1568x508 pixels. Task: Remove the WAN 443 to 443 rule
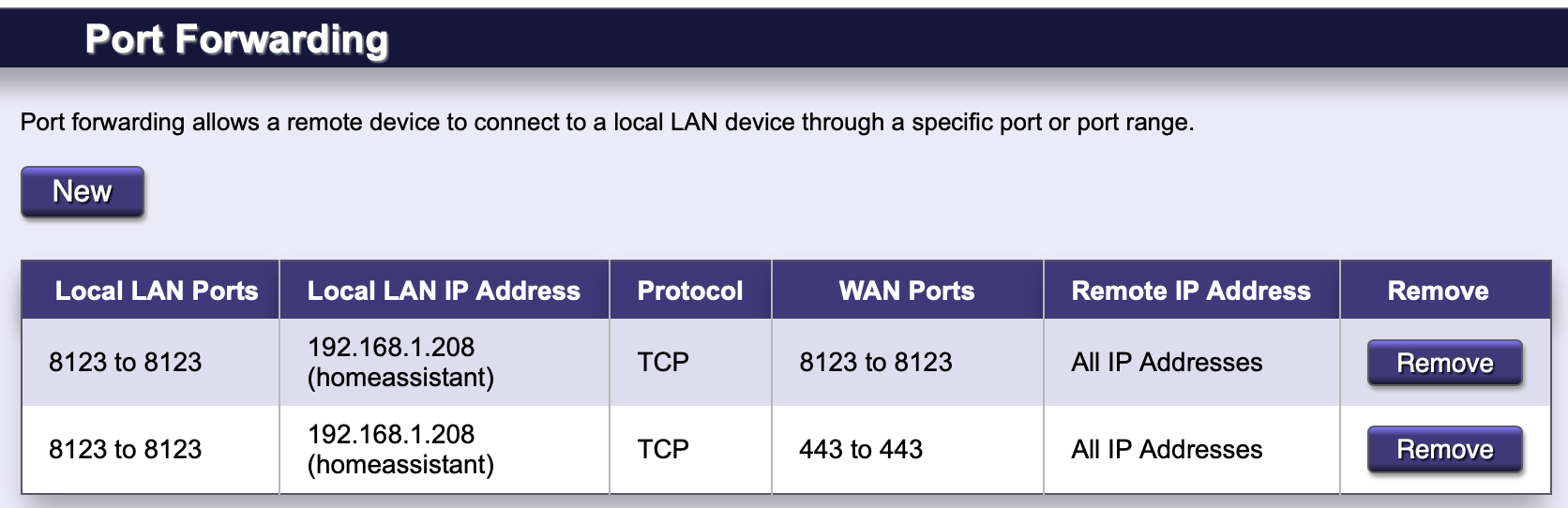(x=1444, y=450)
